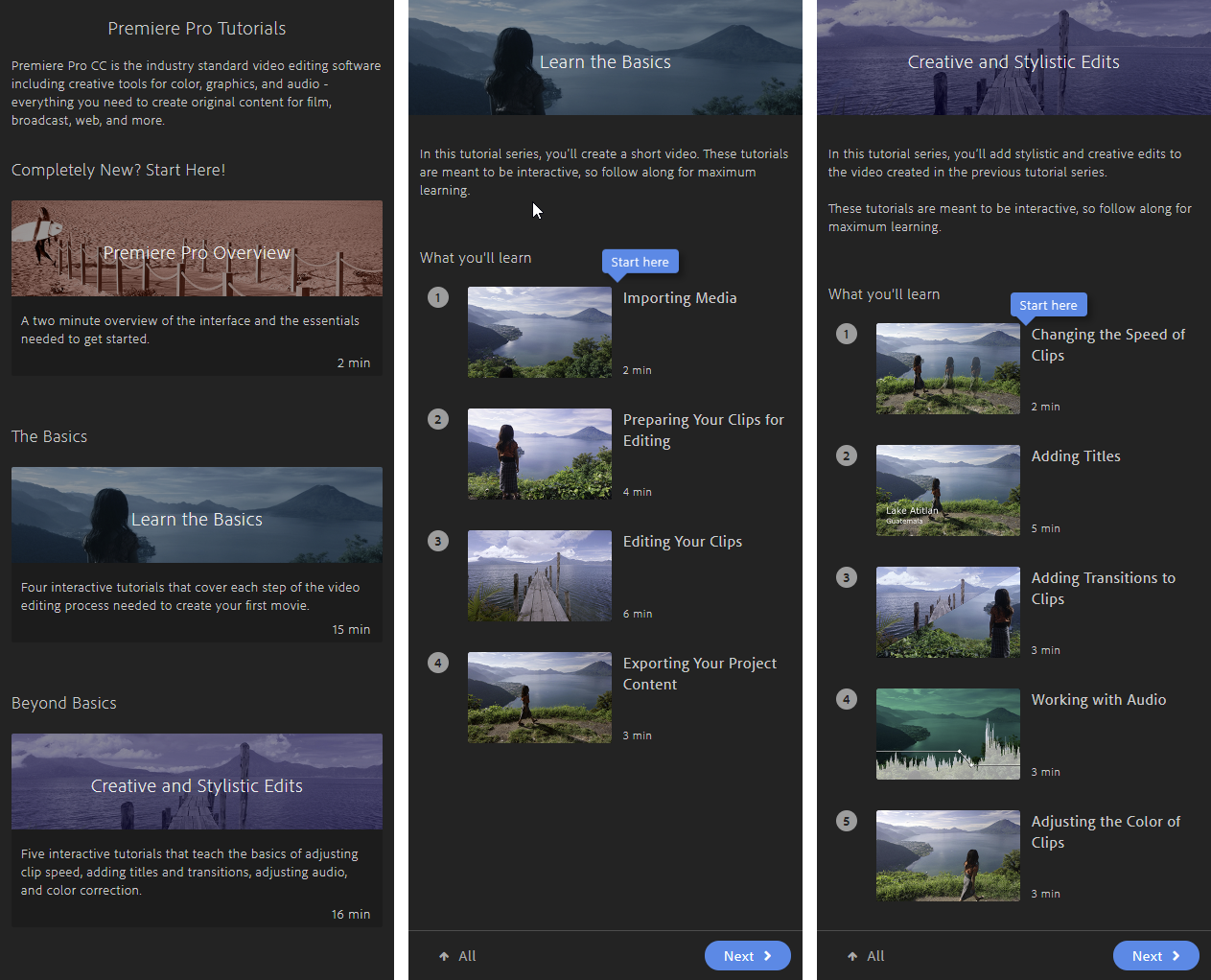Open the Adding Transitions to Clips title

tap(1104, 589)
